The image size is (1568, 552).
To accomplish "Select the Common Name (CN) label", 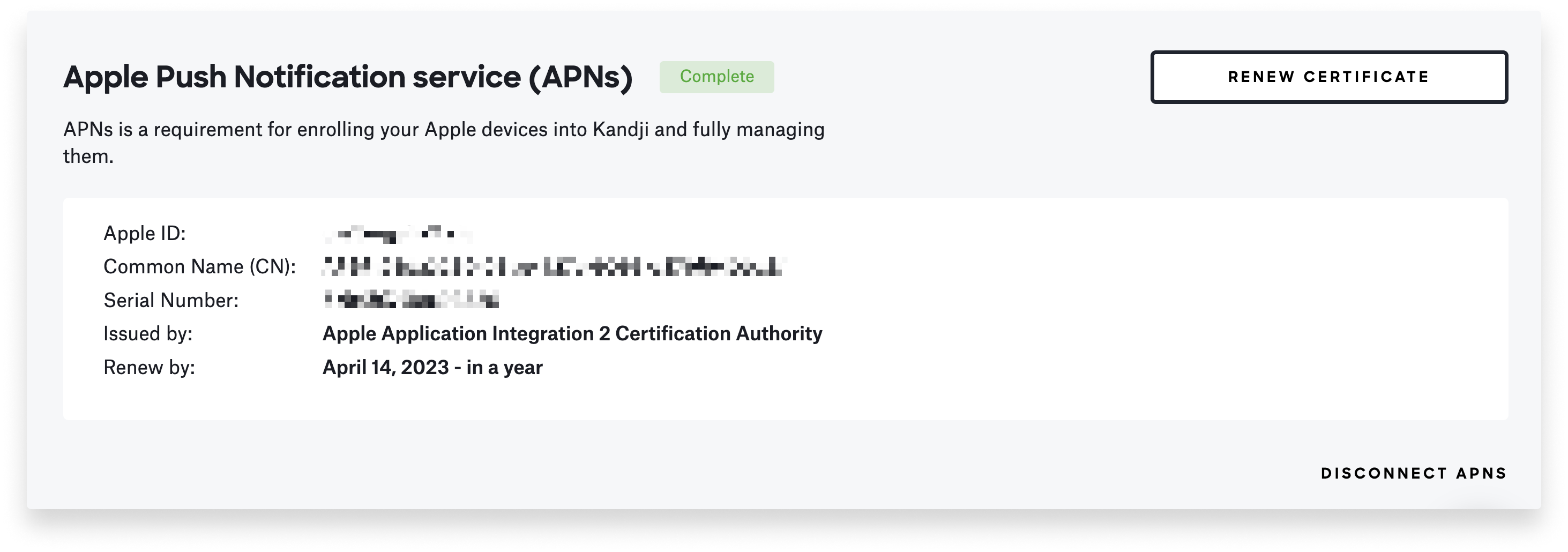I will click(201, 266).
